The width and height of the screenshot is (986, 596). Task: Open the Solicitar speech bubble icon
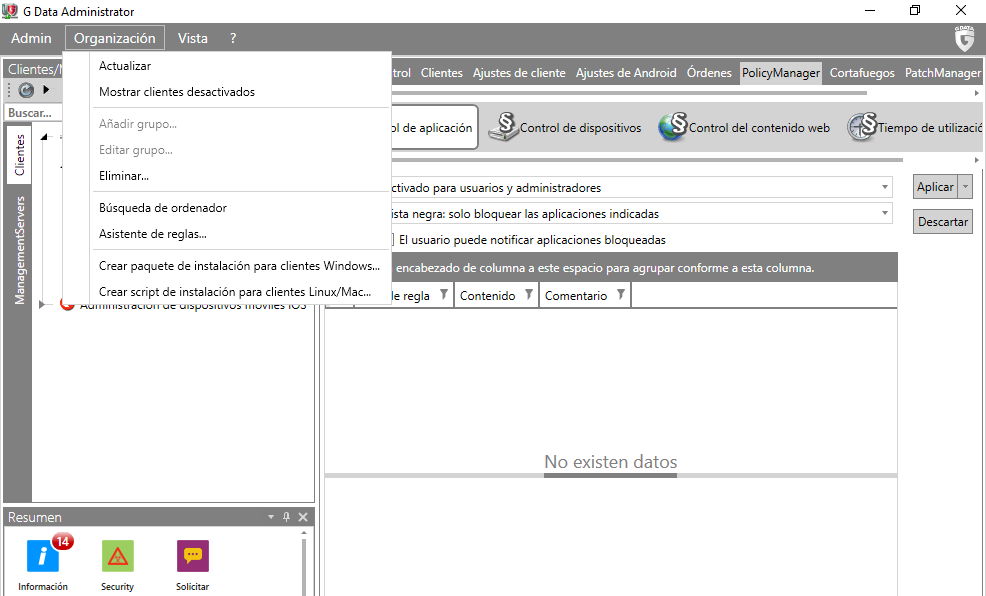click(x=192, y=556)
